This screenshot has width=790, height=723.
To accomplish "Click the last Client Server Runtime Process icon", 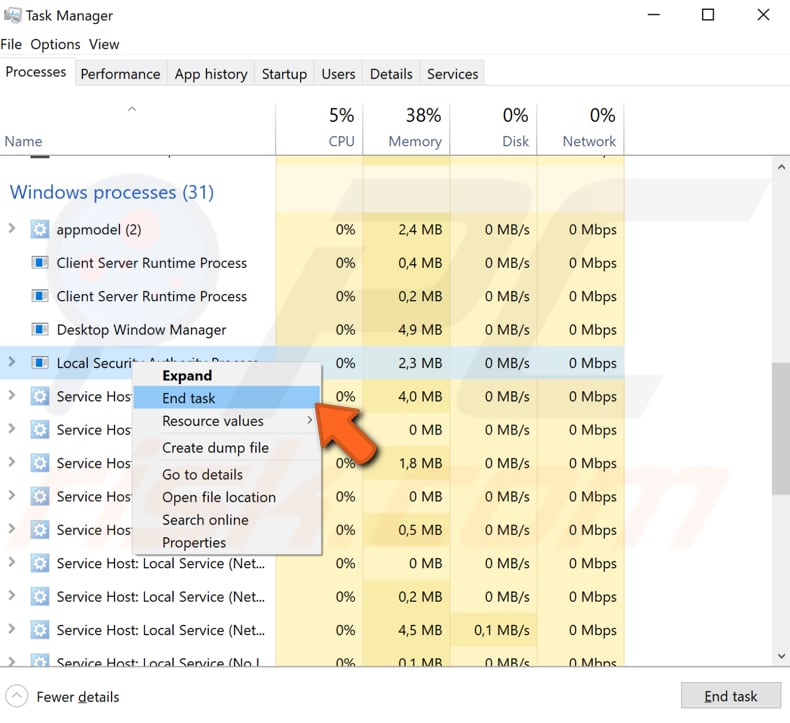I will (40, 297).
